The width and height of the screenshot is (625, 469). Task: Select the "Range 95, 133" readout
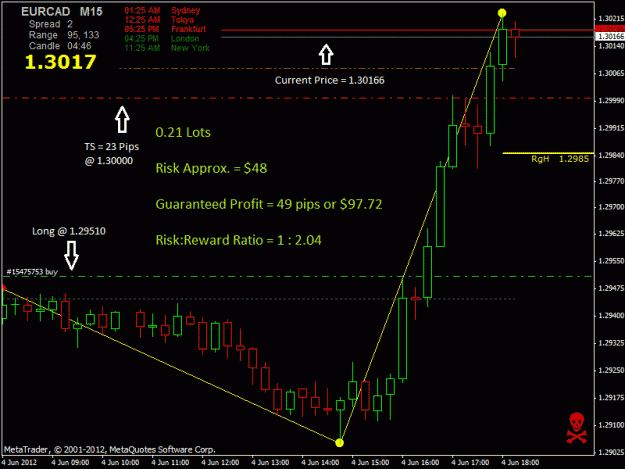tap(64, 35)
